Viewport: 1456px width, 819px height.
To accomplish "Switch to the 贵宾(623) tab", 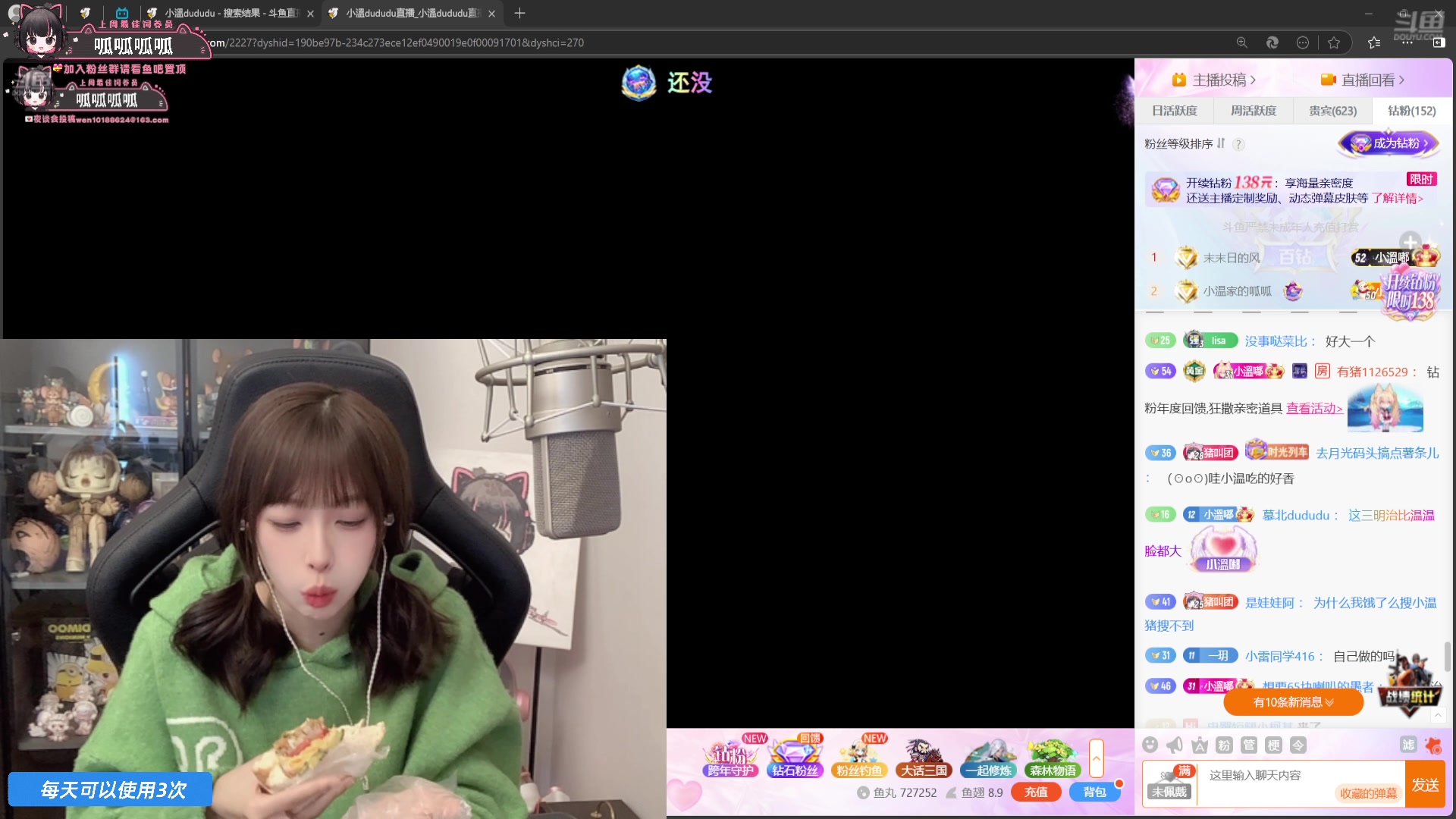I will tap(1332, 111).
